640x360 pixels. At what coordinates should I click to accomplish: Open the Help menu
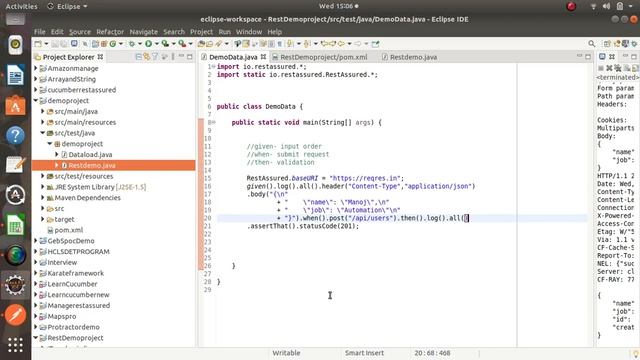(274, 31)
